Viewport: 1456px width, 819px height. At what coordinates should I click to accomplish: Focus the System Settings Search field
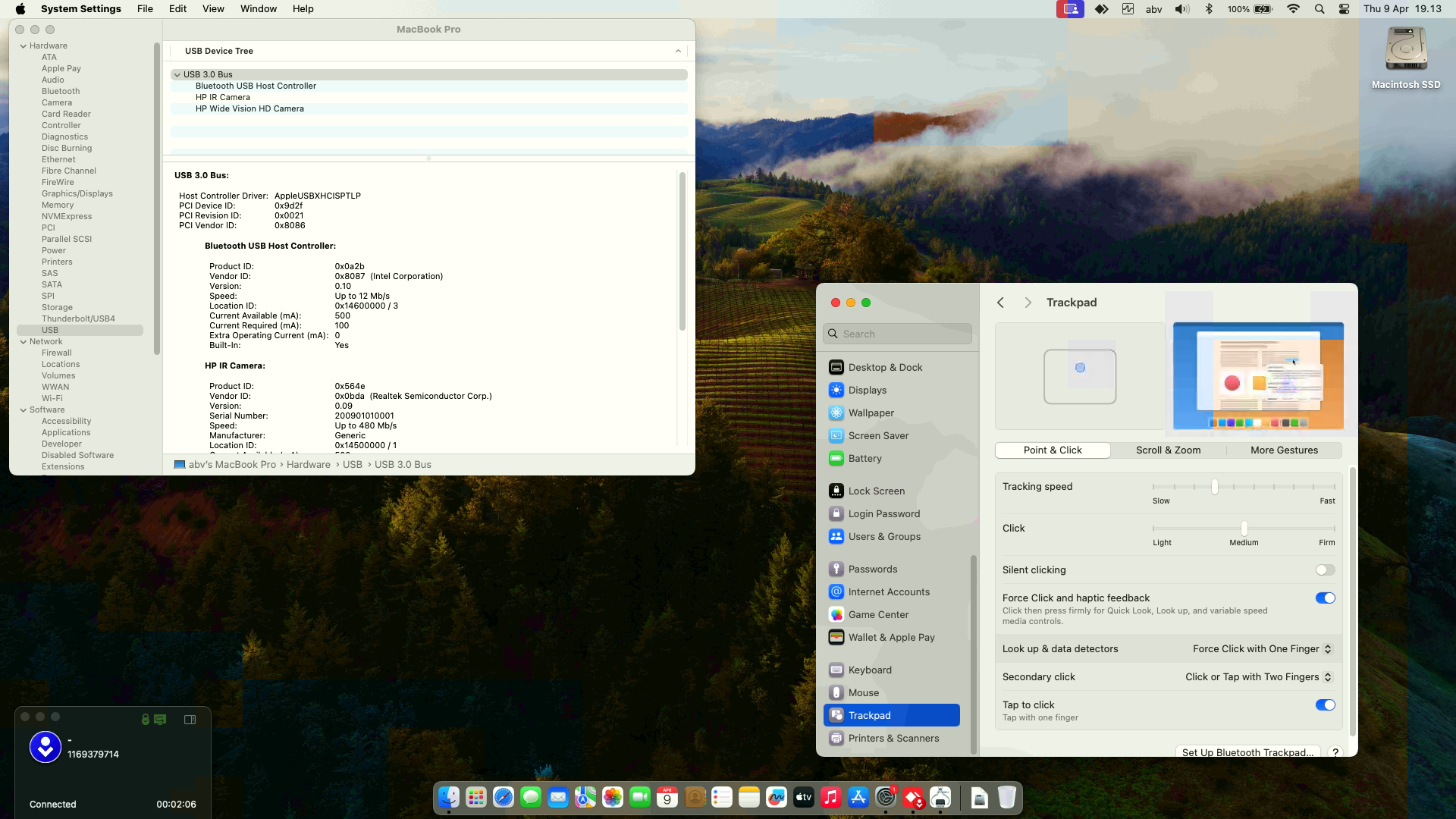[897, 334]
